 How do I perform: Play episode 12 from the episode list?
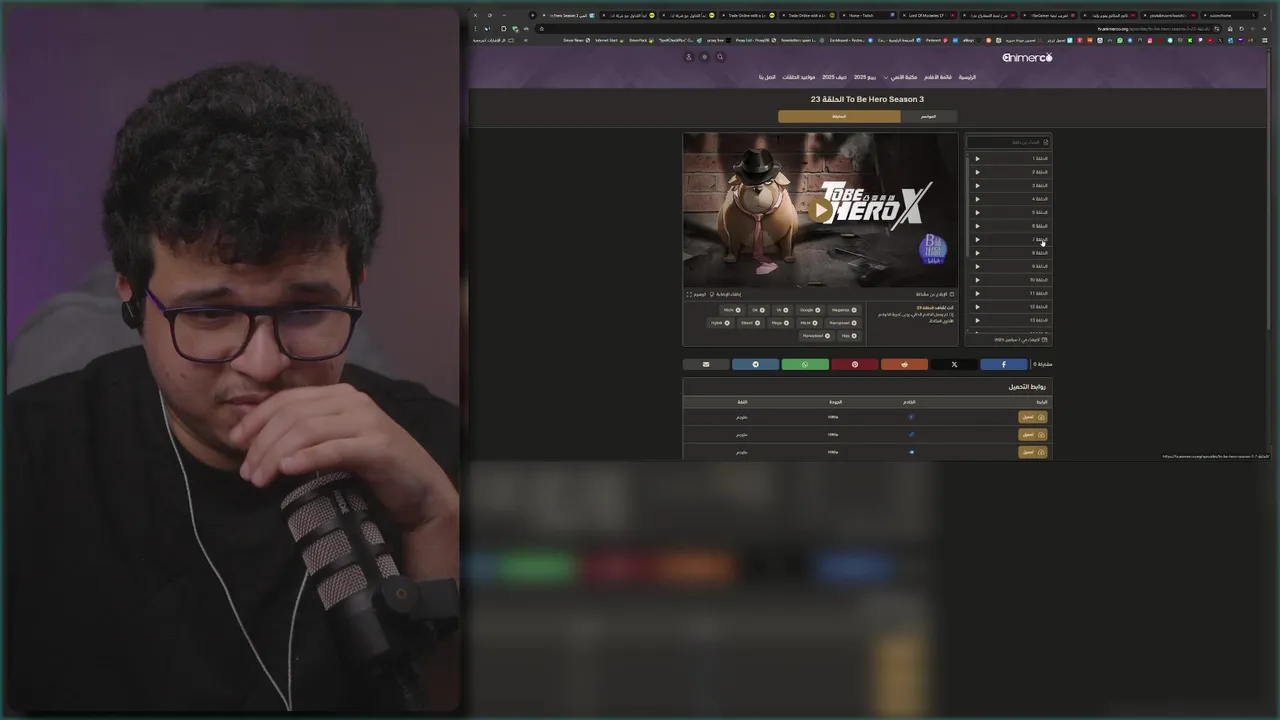(x=977, y=307)
